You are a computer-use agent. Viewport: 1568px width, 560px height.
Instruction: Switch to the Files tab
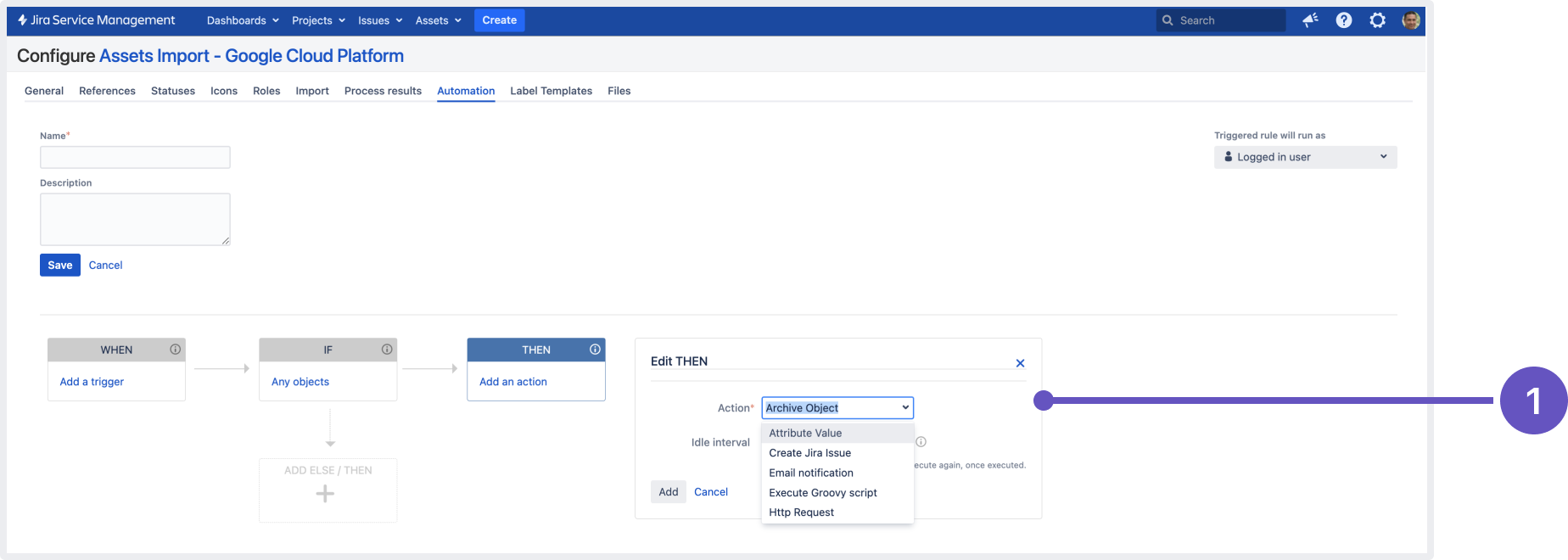pyautogui.click(x=619, y=91)
